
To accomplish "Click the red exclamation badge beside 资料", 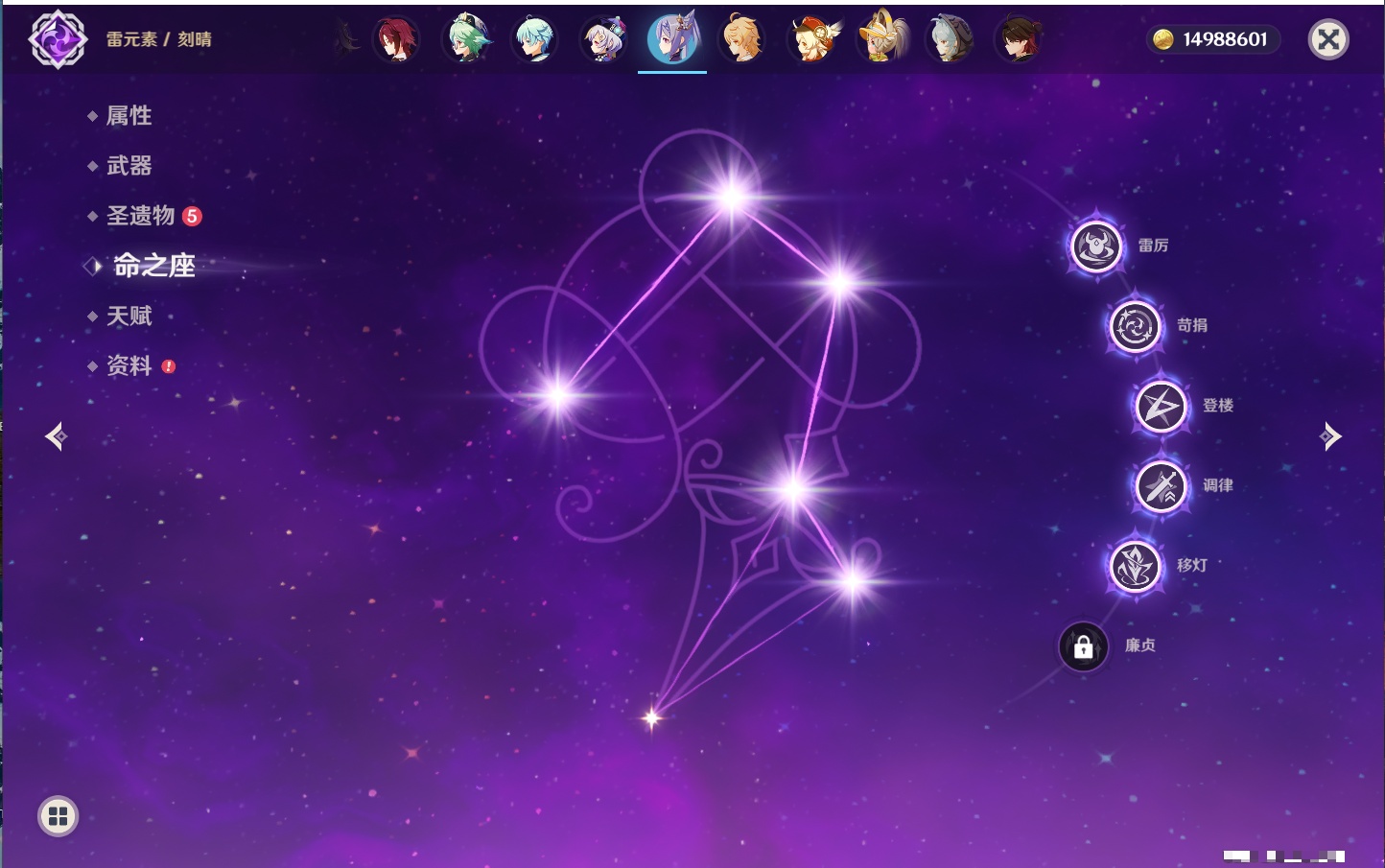I will tap(169, 366).
